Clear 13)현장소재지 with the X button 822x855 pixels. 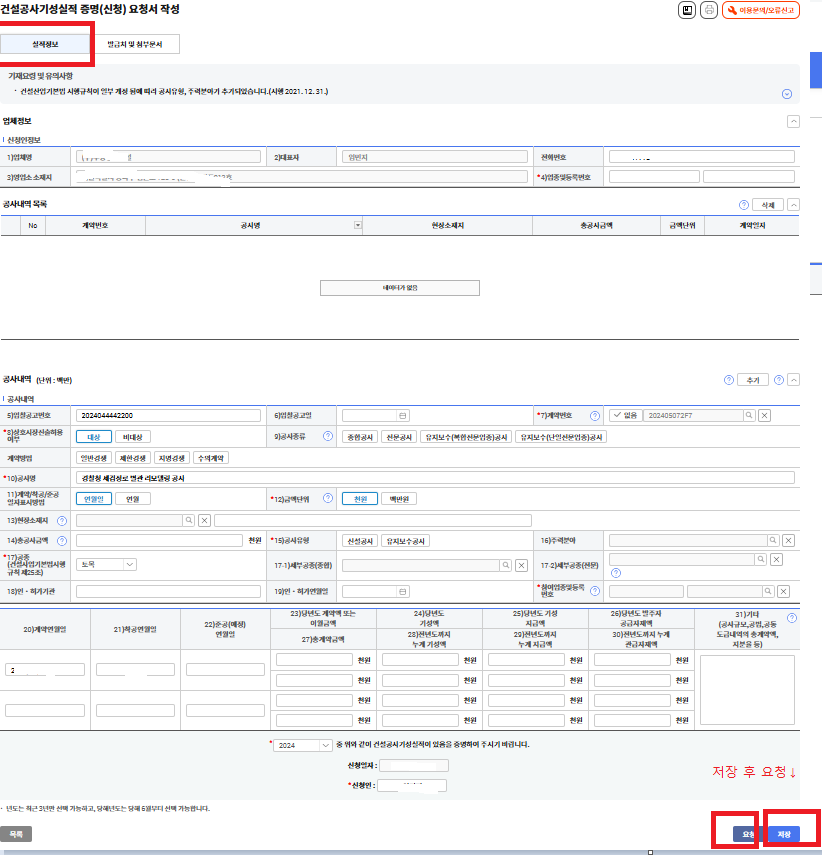(205, 520)
